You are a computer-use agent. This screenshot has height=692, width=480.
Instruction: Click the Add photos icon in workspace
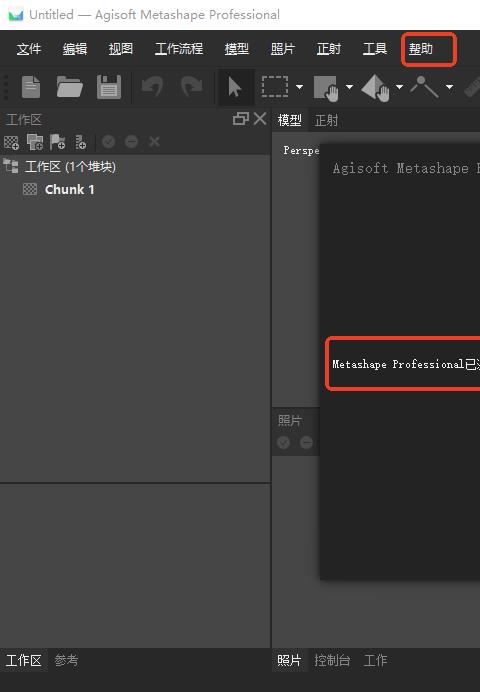(35, 142)
